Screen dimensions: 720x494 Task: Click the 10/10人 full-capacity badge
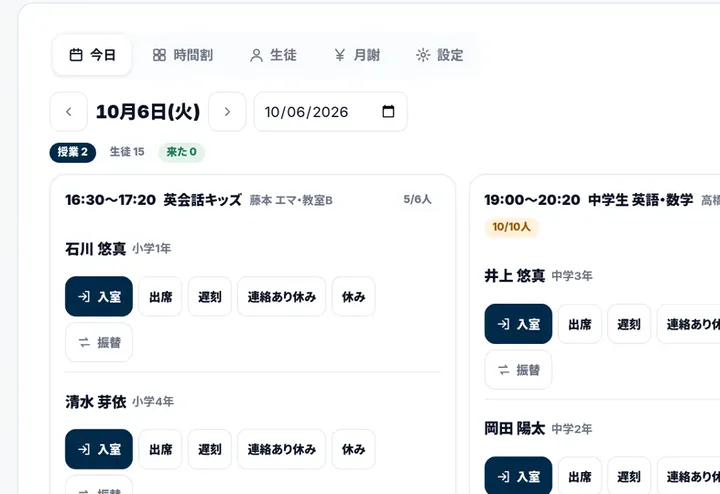(x=512, y=227)
